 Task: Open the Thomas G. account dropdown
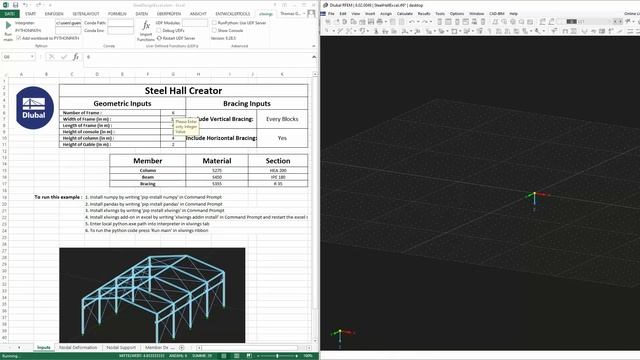(292, 14)
